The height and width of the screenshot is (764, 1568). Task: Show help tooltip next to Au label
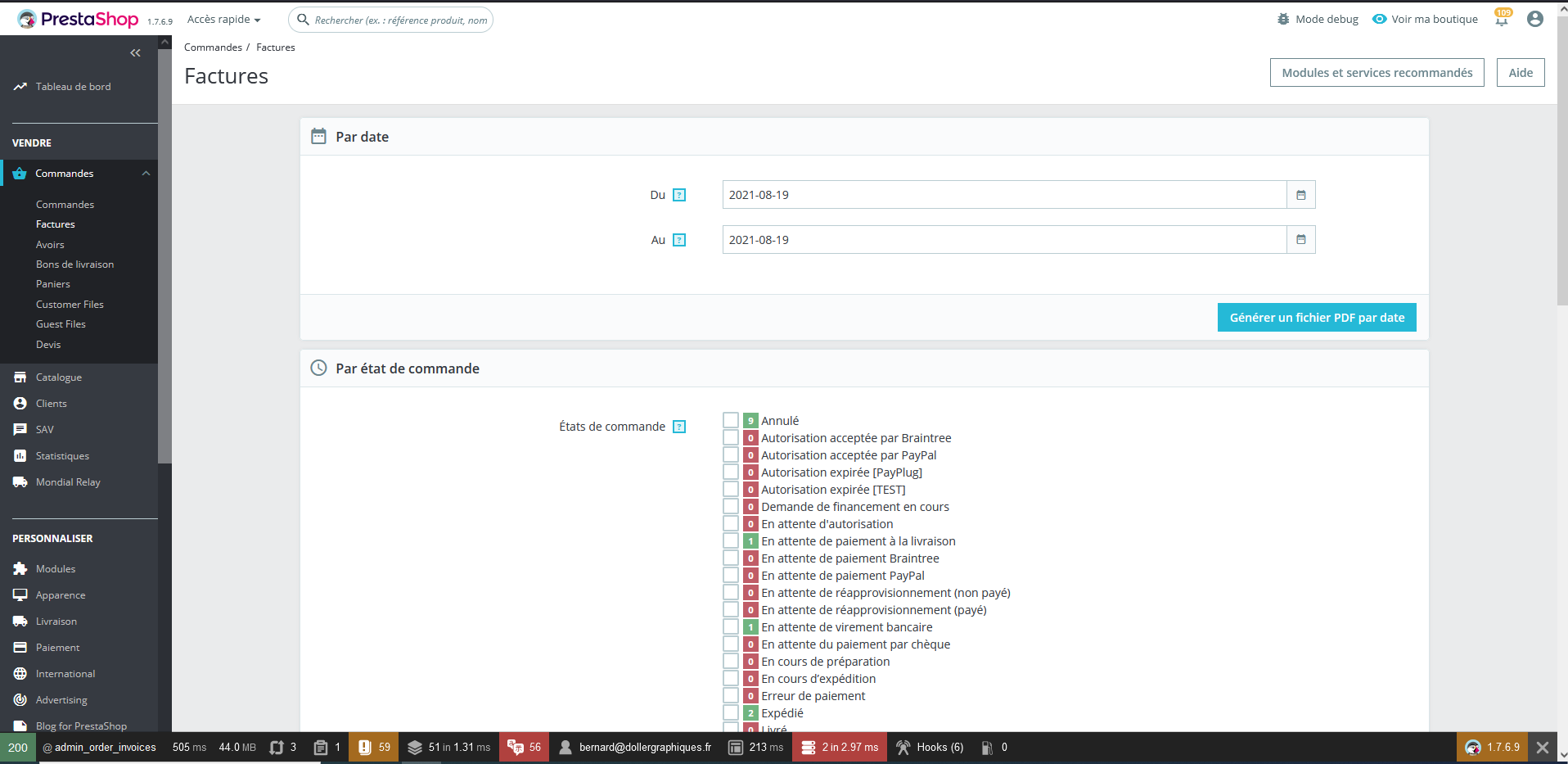point(679,240)
